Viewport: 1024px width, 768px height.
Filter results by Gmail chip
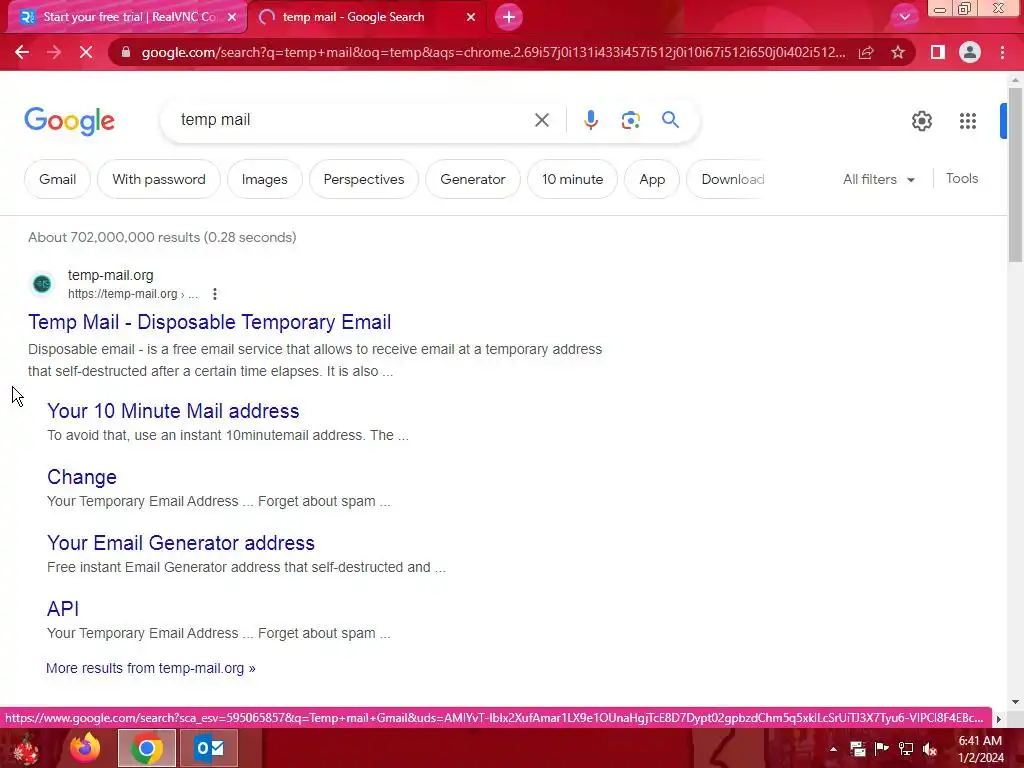click(x=57, y=179)
